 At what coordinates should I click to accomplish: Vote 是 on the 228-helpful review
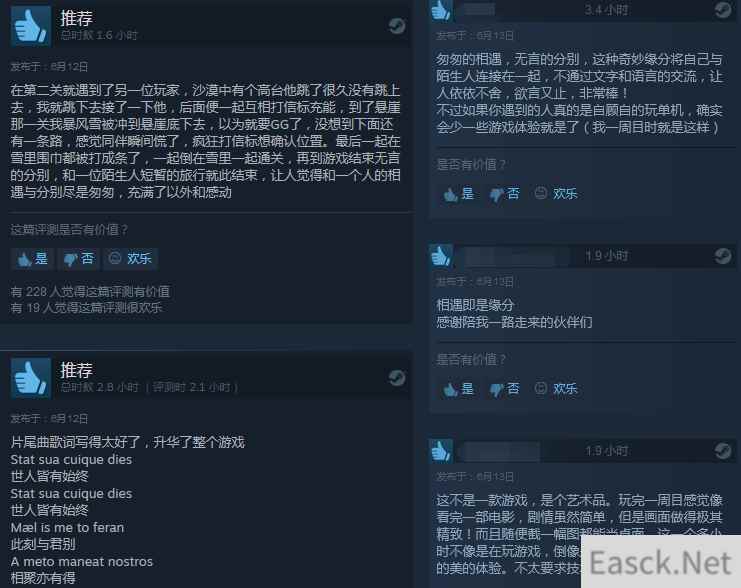[x=32, y=259]
